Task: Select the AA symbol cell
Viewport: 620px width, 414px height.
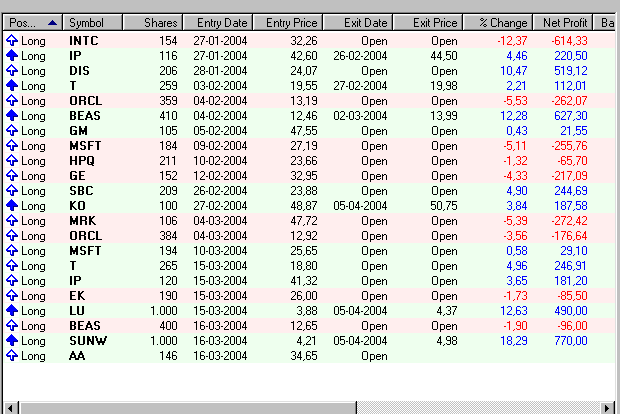Action: pyautogui.click(x=77, y=356)
